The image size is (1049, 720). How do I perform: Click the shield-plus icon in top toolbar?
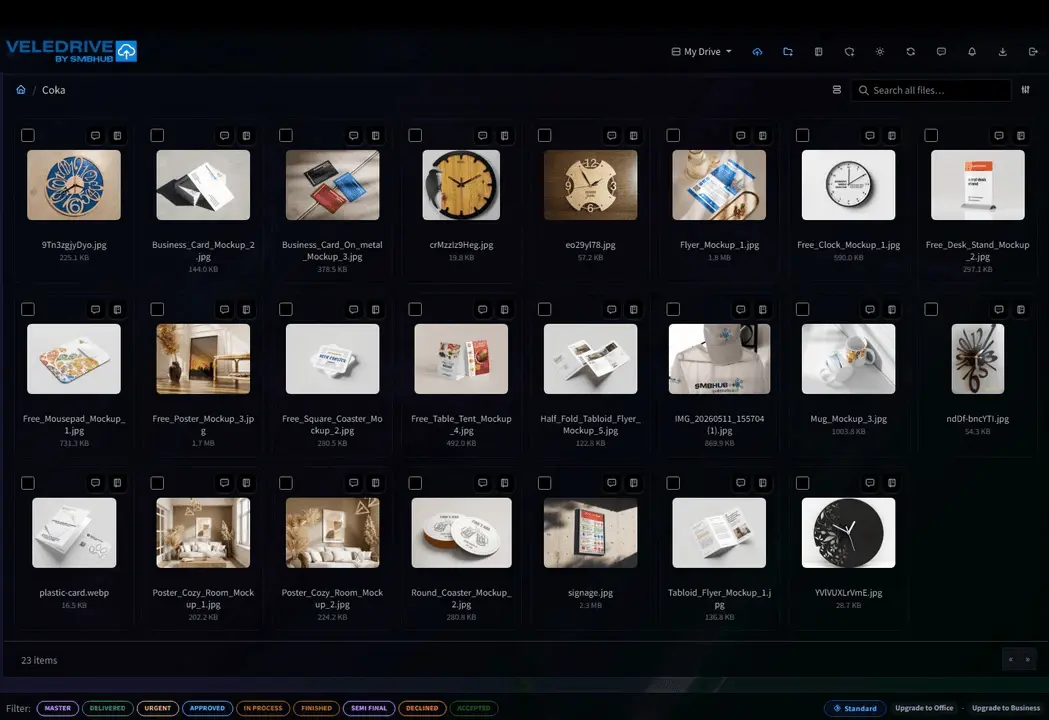point(849,52)
